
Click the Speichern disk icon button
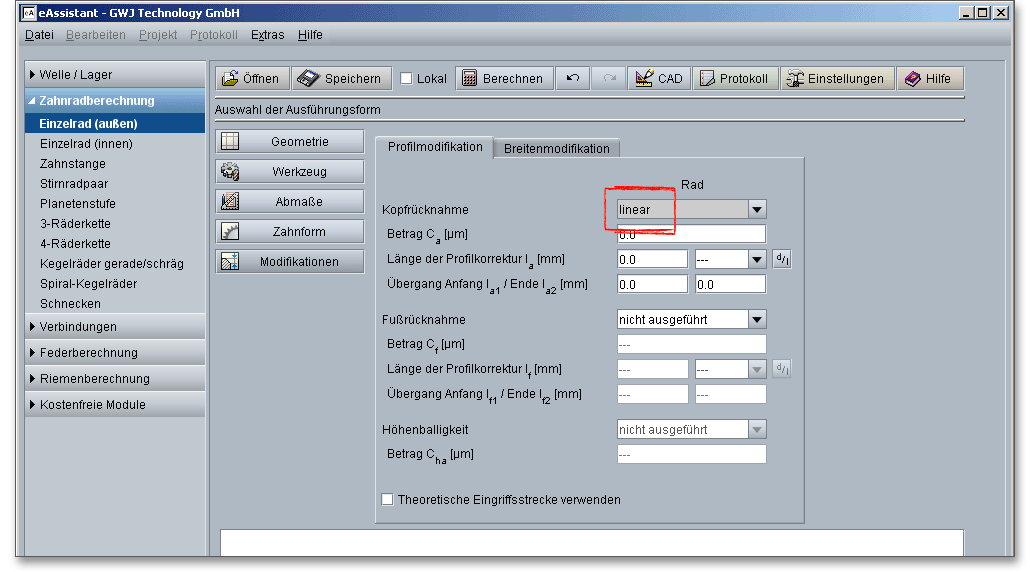(x=341, y=79)
